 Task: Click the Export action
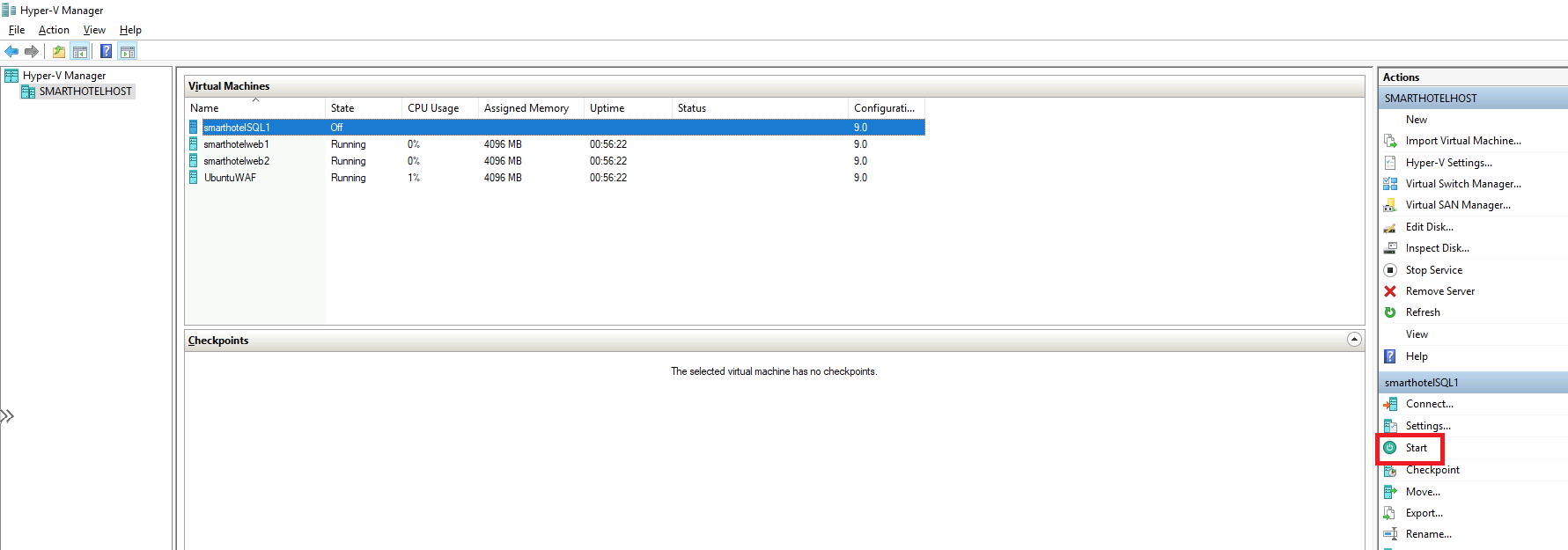click(1424, 513)
